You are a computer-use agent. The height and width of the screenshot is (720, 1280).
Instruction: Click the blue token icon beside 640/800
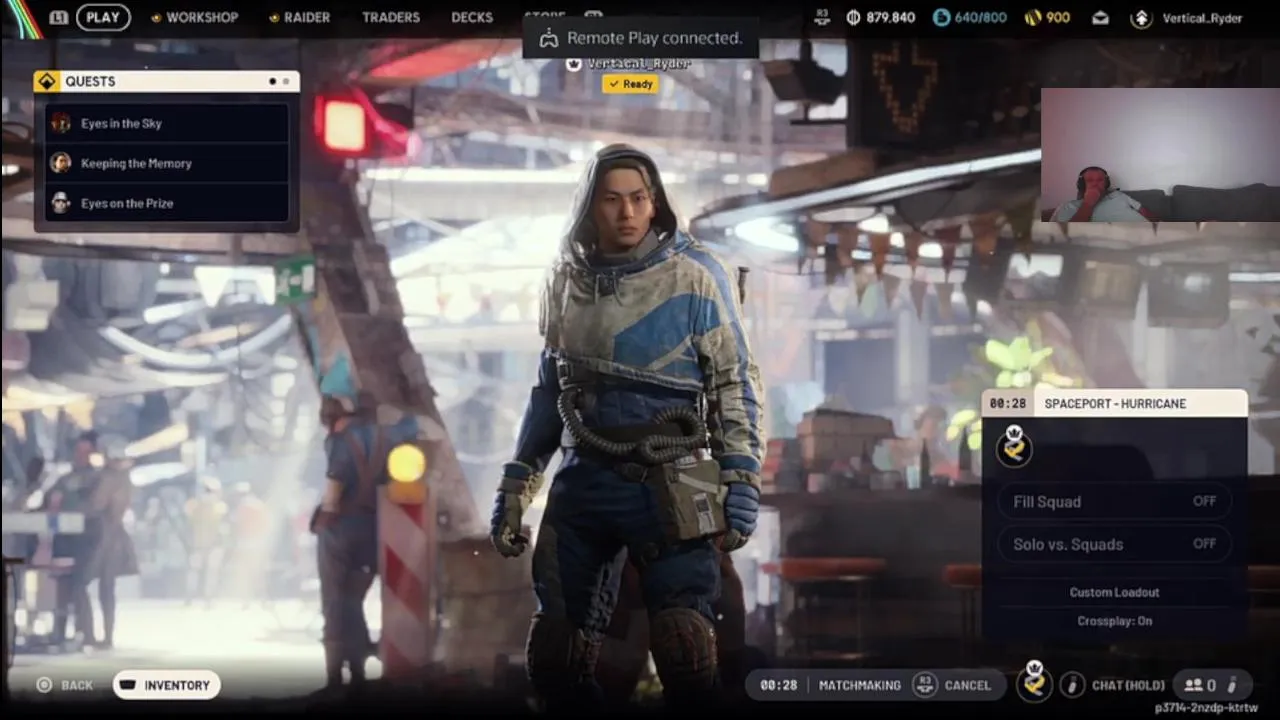pos(941,17)
